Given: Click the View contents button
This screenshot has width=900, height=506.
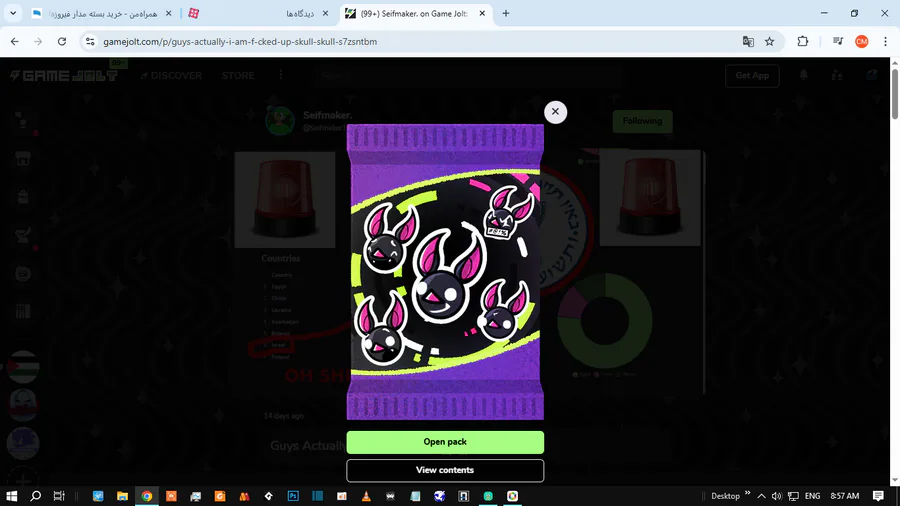Looking at the screenshot, I should 445,470.
